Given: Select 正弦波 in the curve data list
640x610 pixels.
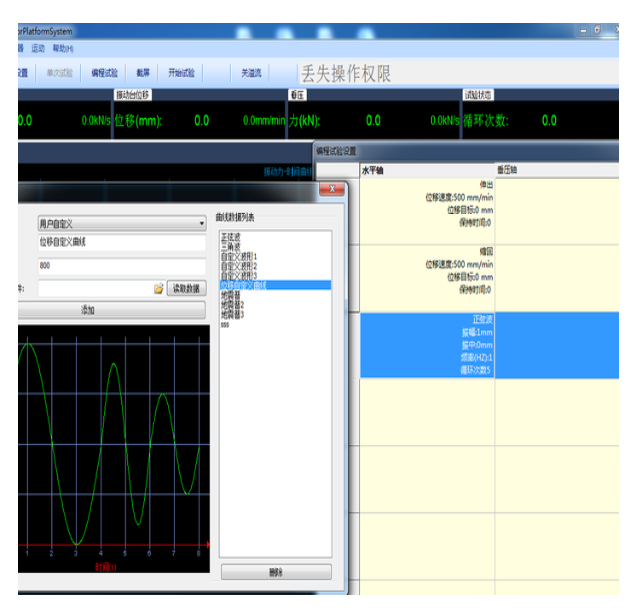Looking at the screenshot, I should coord(230,236).
